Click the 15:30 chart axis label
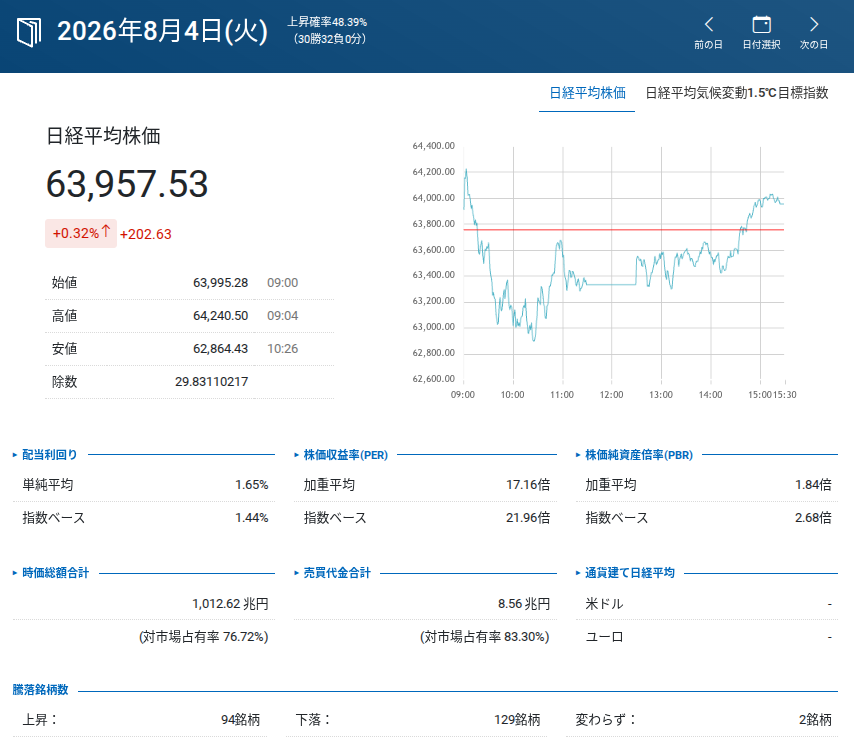Image resolution: width=854 pixels, height=741 pixels. 784,395
